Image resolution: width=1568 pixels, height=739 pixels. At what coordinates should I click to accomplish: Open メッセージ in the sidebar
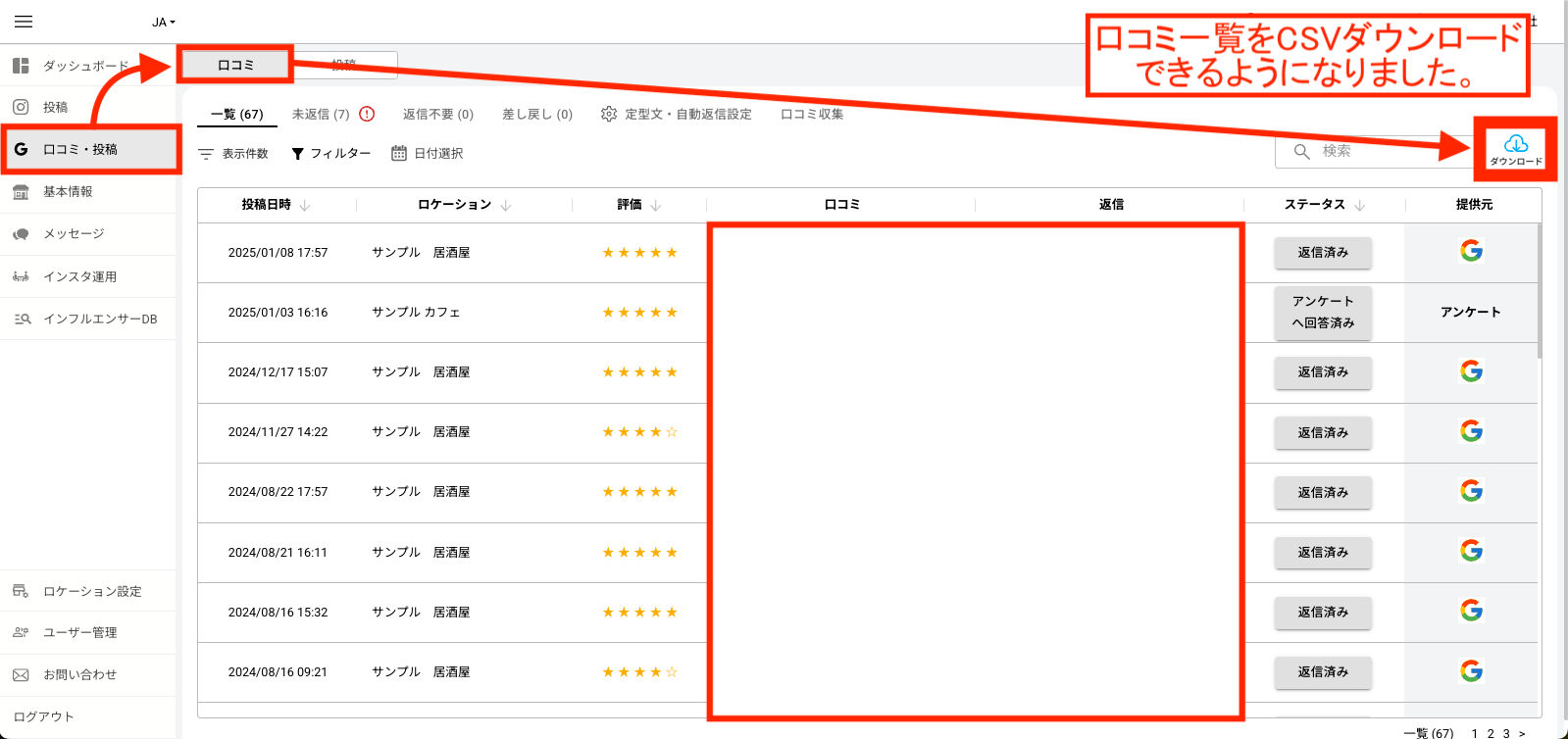pos(73,233)
